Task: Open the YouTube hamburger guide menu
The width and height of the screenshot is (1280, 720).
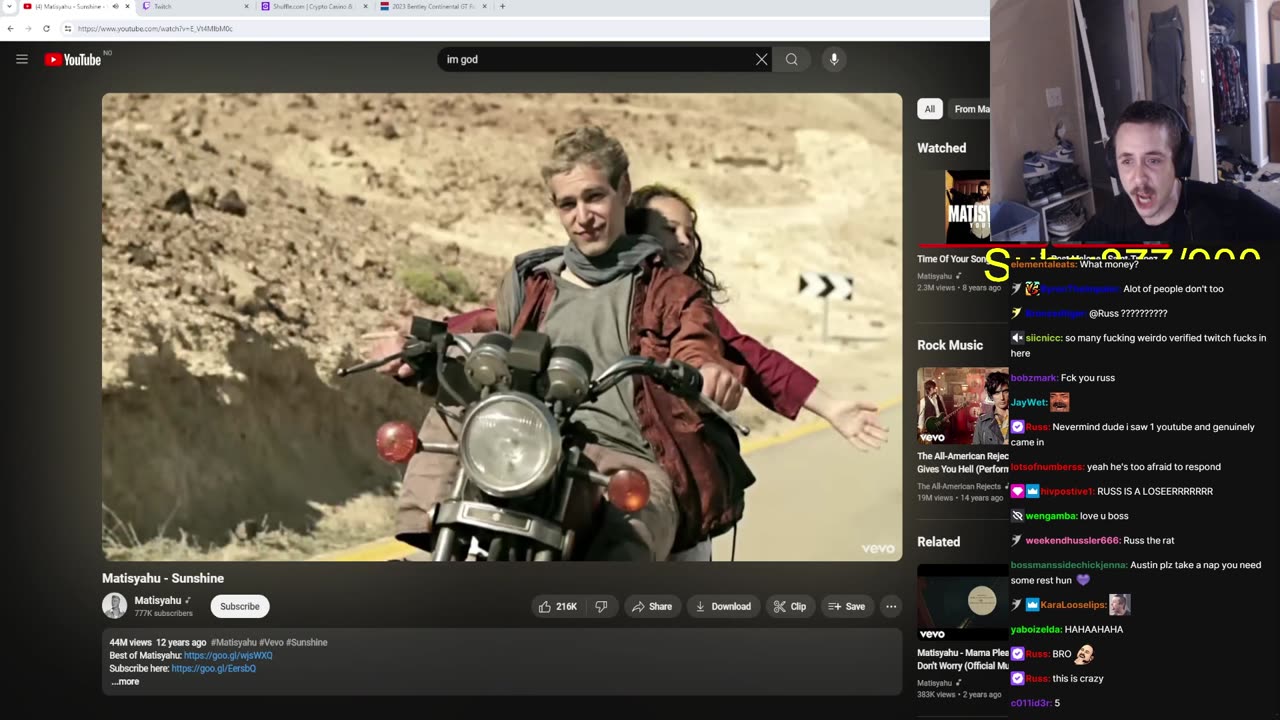Action: click(x=21, y=59)
